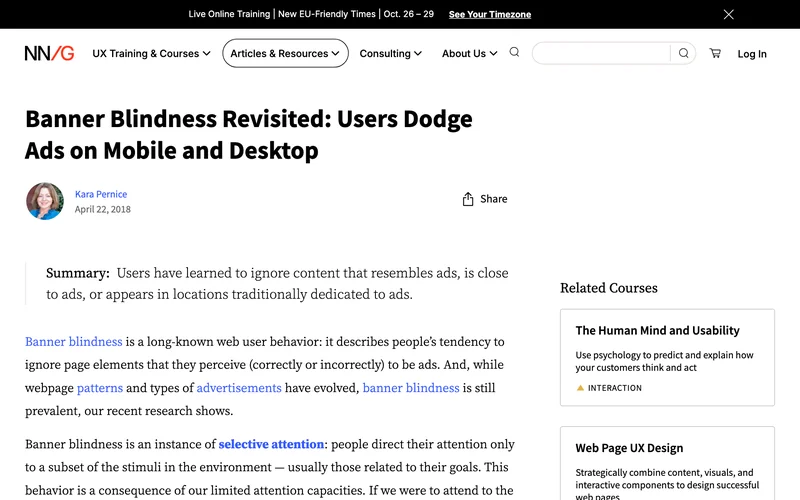
Task: Expand the UX Training & Courses menu
Action: tap(151, 54)
